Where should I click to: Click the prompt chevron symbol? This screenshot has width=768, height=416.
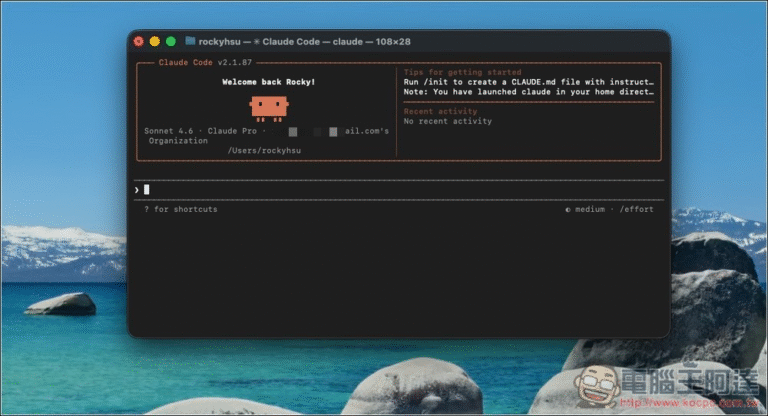[x=137, y=189]
